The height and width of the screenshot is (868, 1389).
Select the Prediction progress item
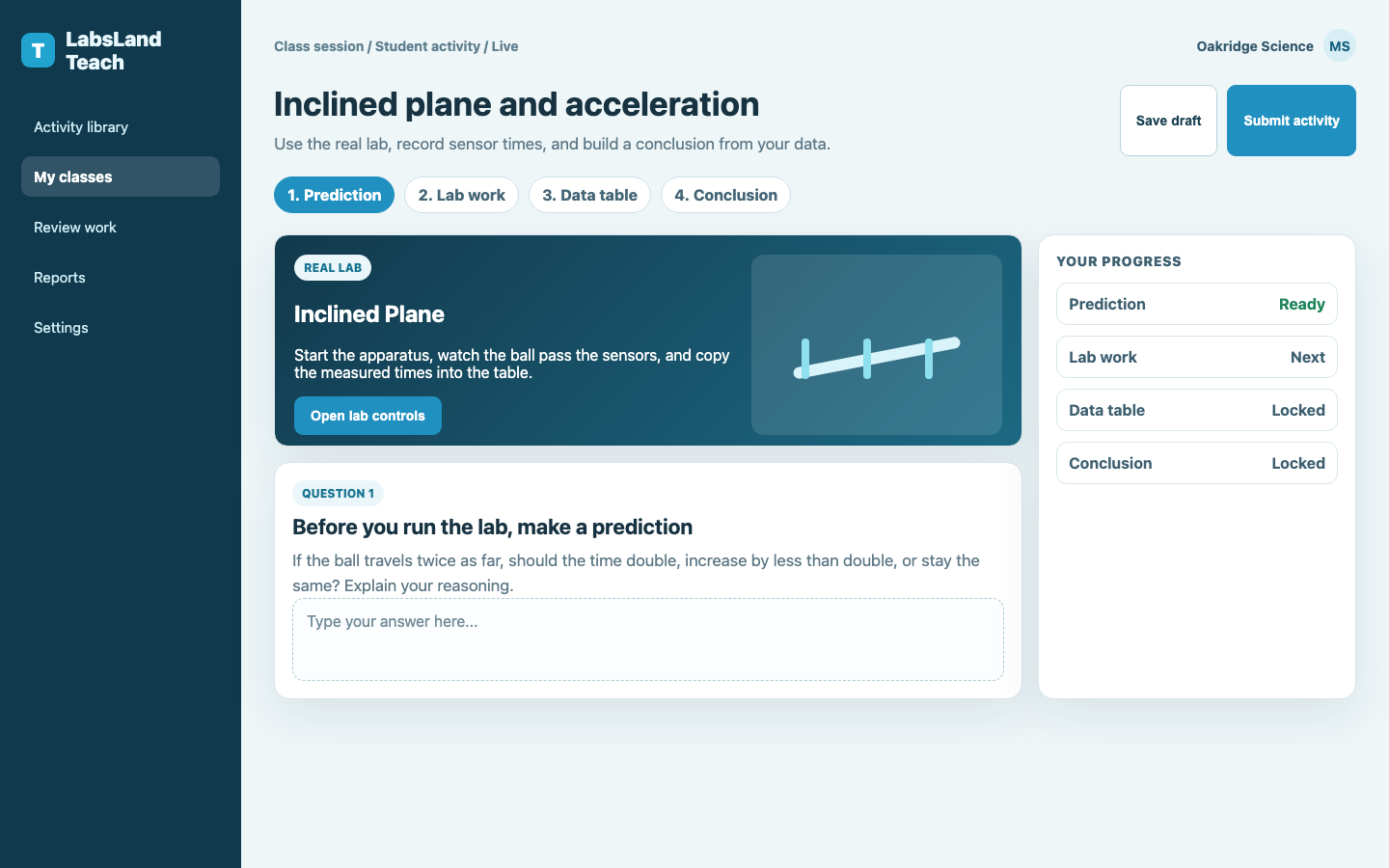(1197, 304)
